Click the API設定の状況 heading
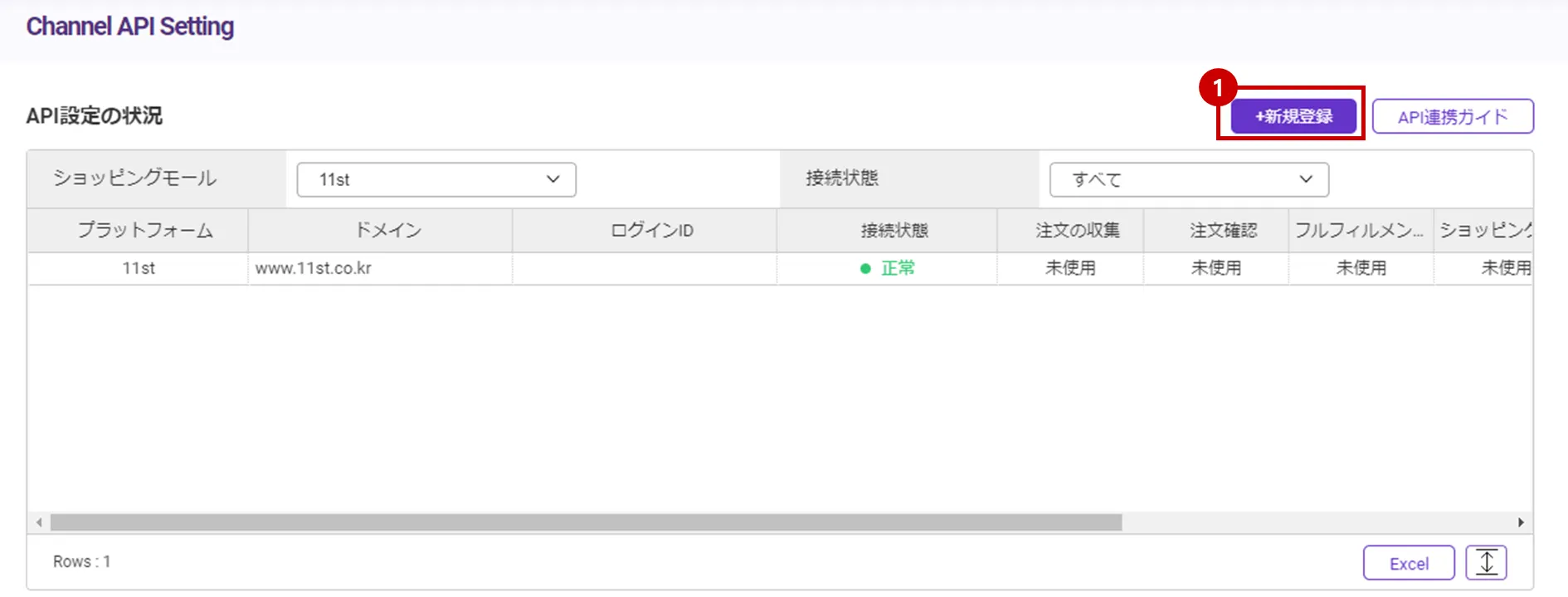The height and width of the screenshot is (597, 1568). point(94,115)
